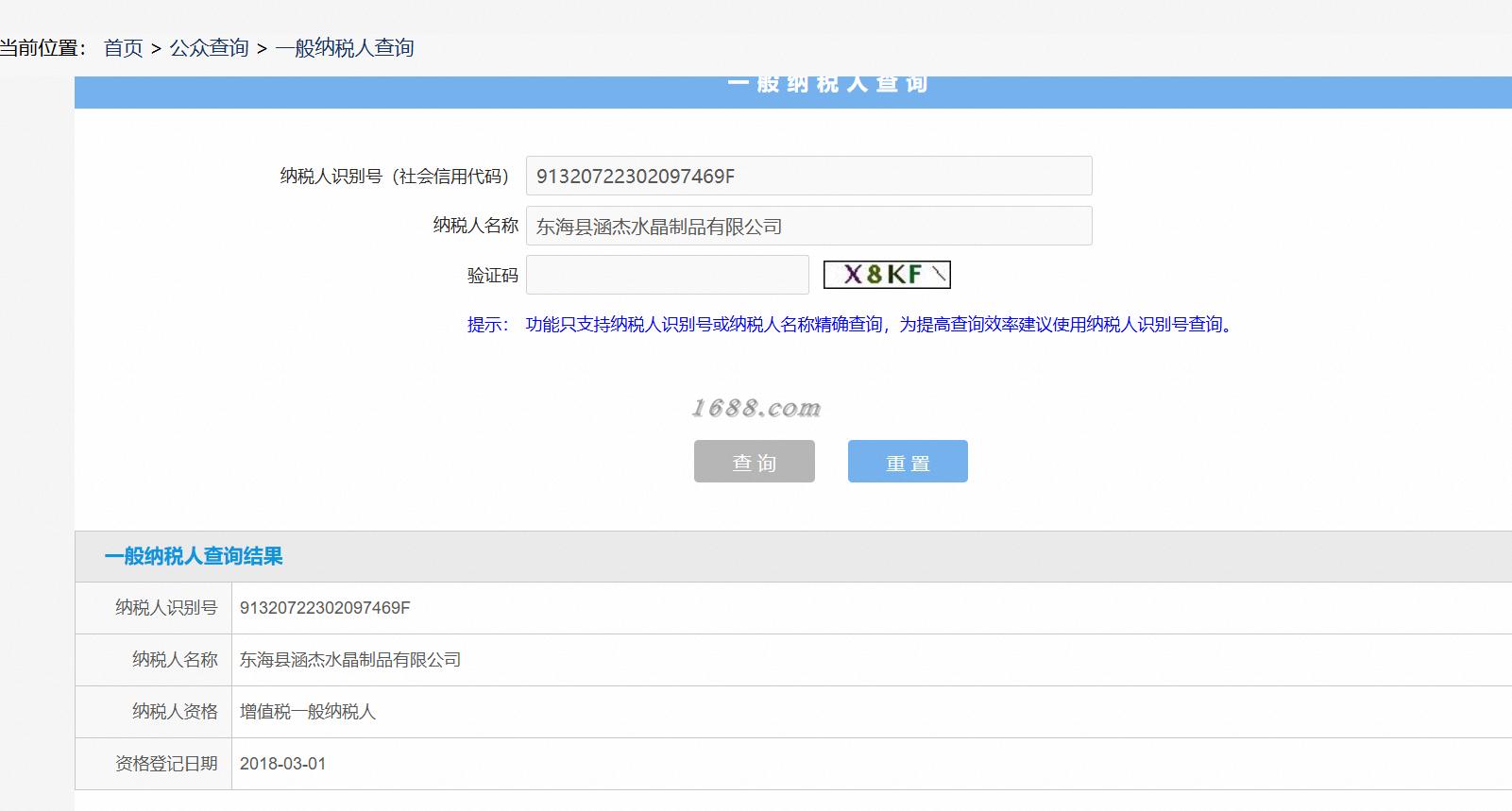Select the registration date 2018-03-01

coord(282,764)
